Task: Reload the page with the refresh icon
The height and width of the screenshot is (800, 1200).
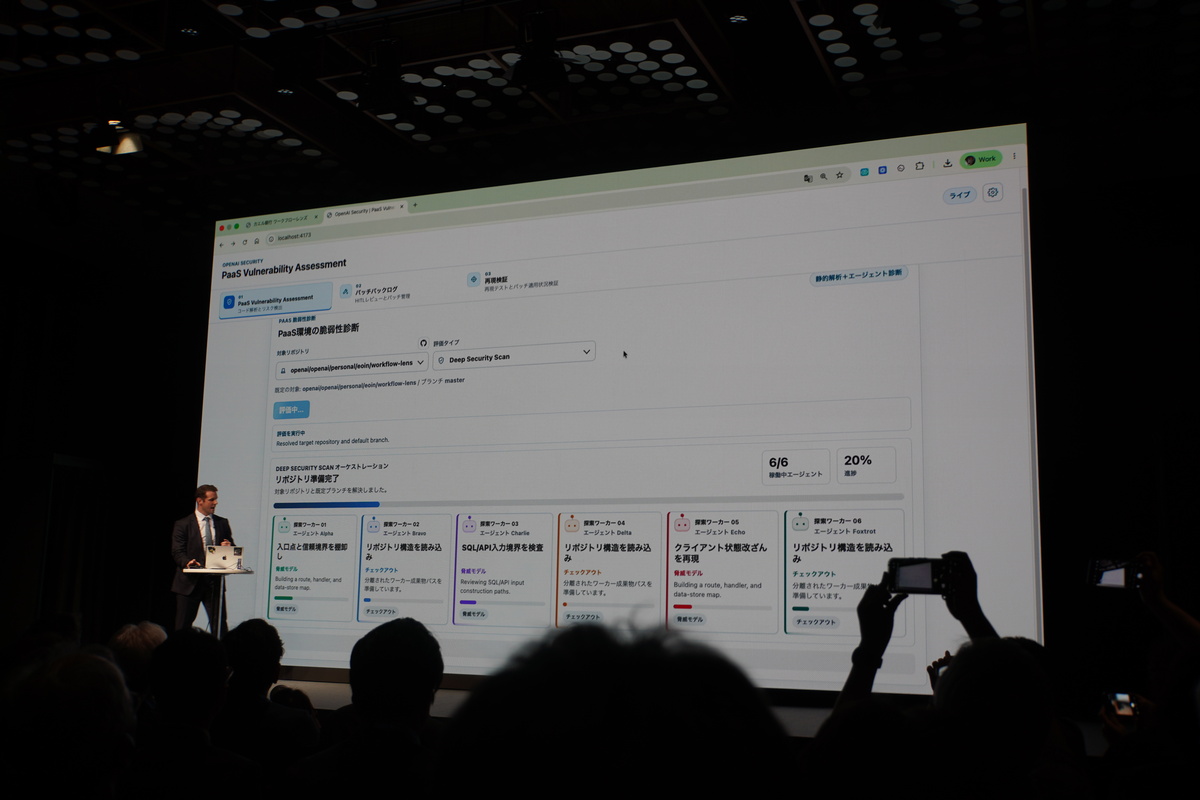Action: click(244, 241)
